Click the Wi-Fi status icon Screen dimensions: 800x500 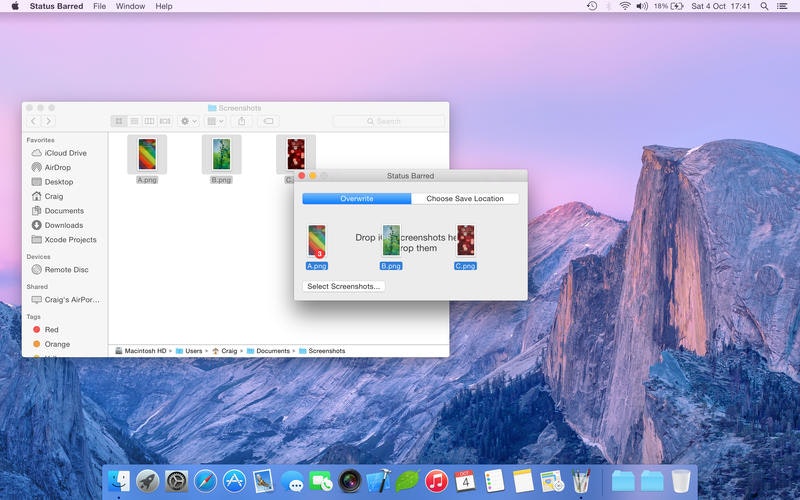click(624, 6)
